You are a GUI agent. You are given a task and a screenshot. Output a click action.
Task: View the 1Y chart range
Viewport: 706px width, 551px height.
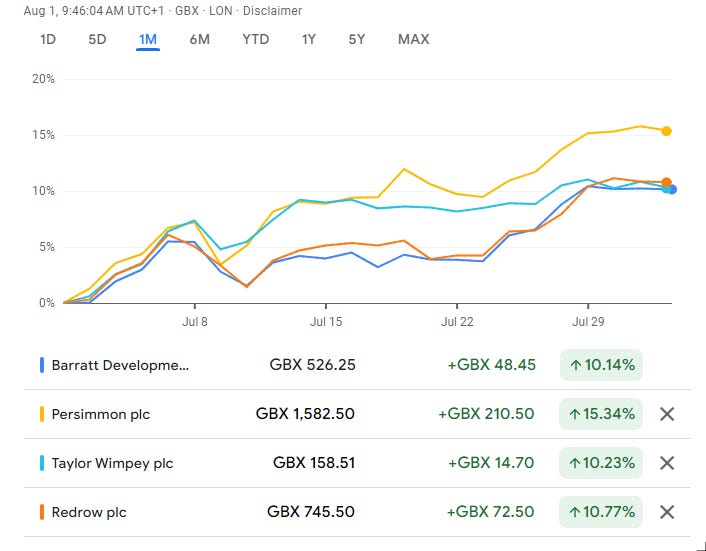(308, 40)
